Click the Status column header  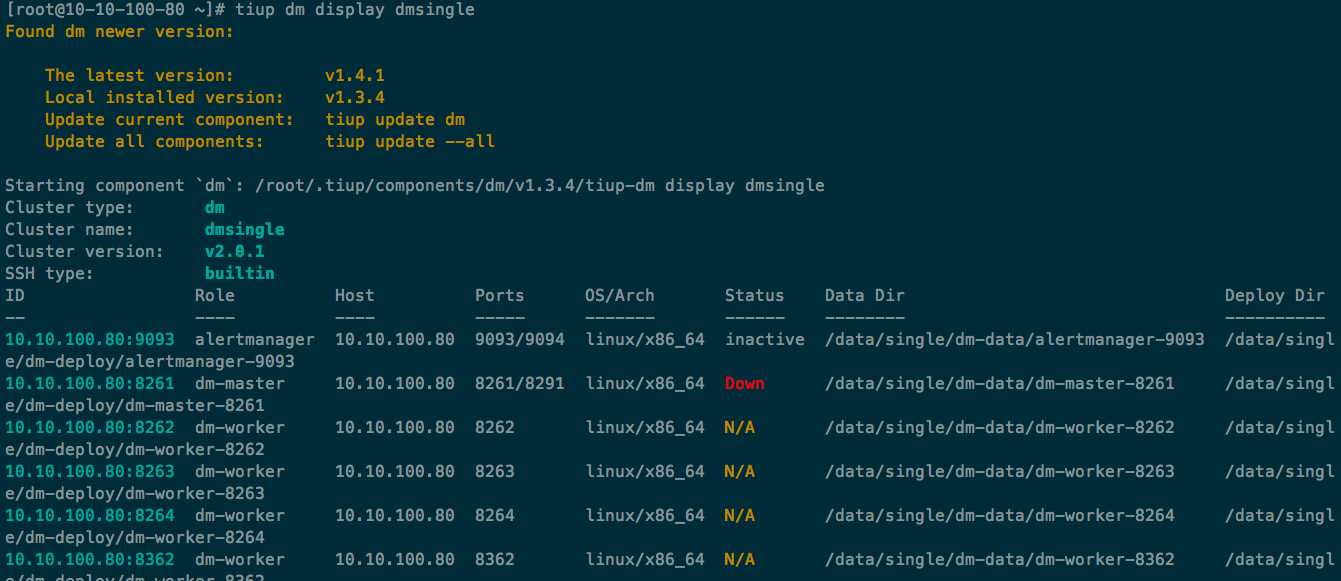(754, 295)
